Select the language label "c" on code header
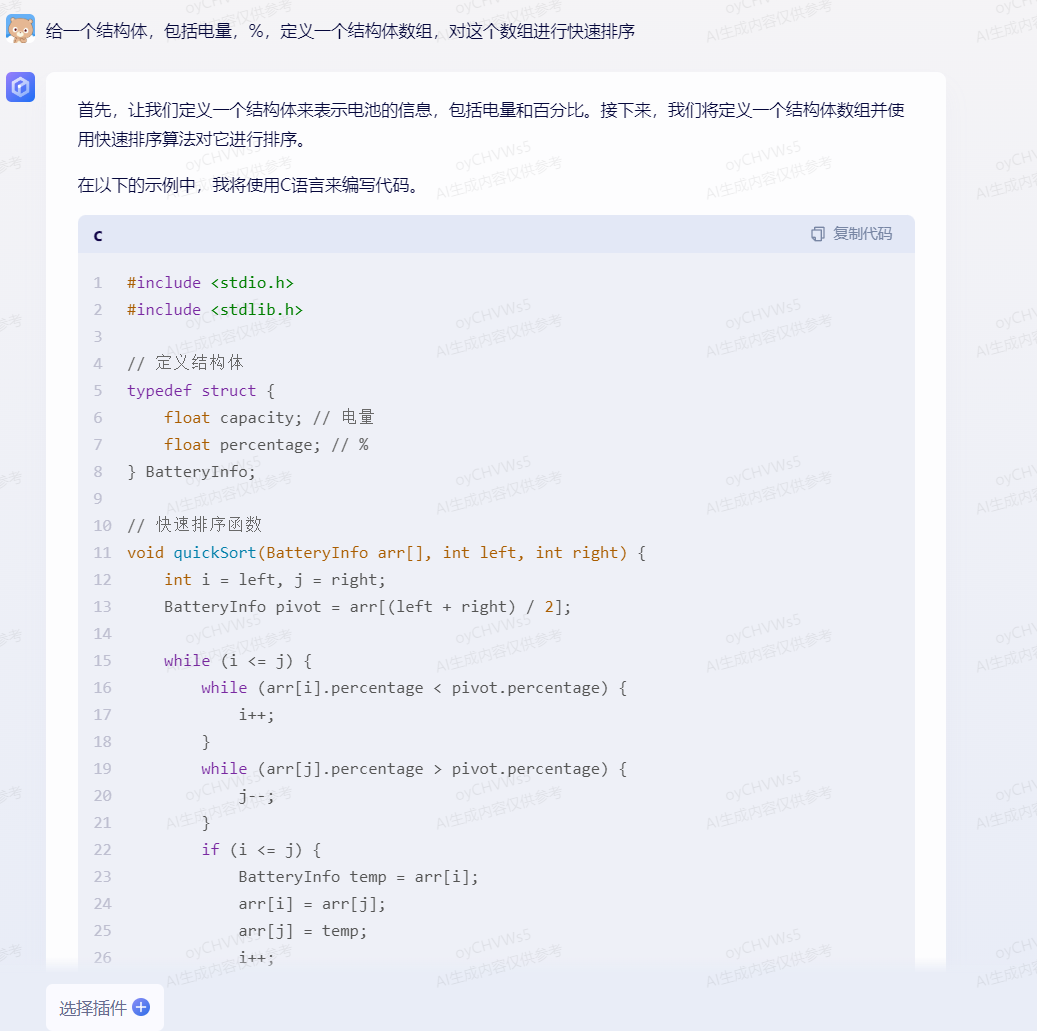Screen dimensions: 1037x1031 pyautogui.click(x=97, y=234)
